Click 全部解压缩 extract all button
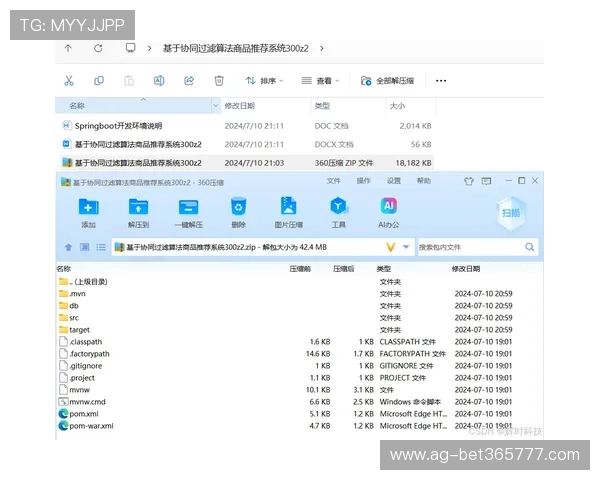This screenshot has width=600, height=480. point(387,81)
